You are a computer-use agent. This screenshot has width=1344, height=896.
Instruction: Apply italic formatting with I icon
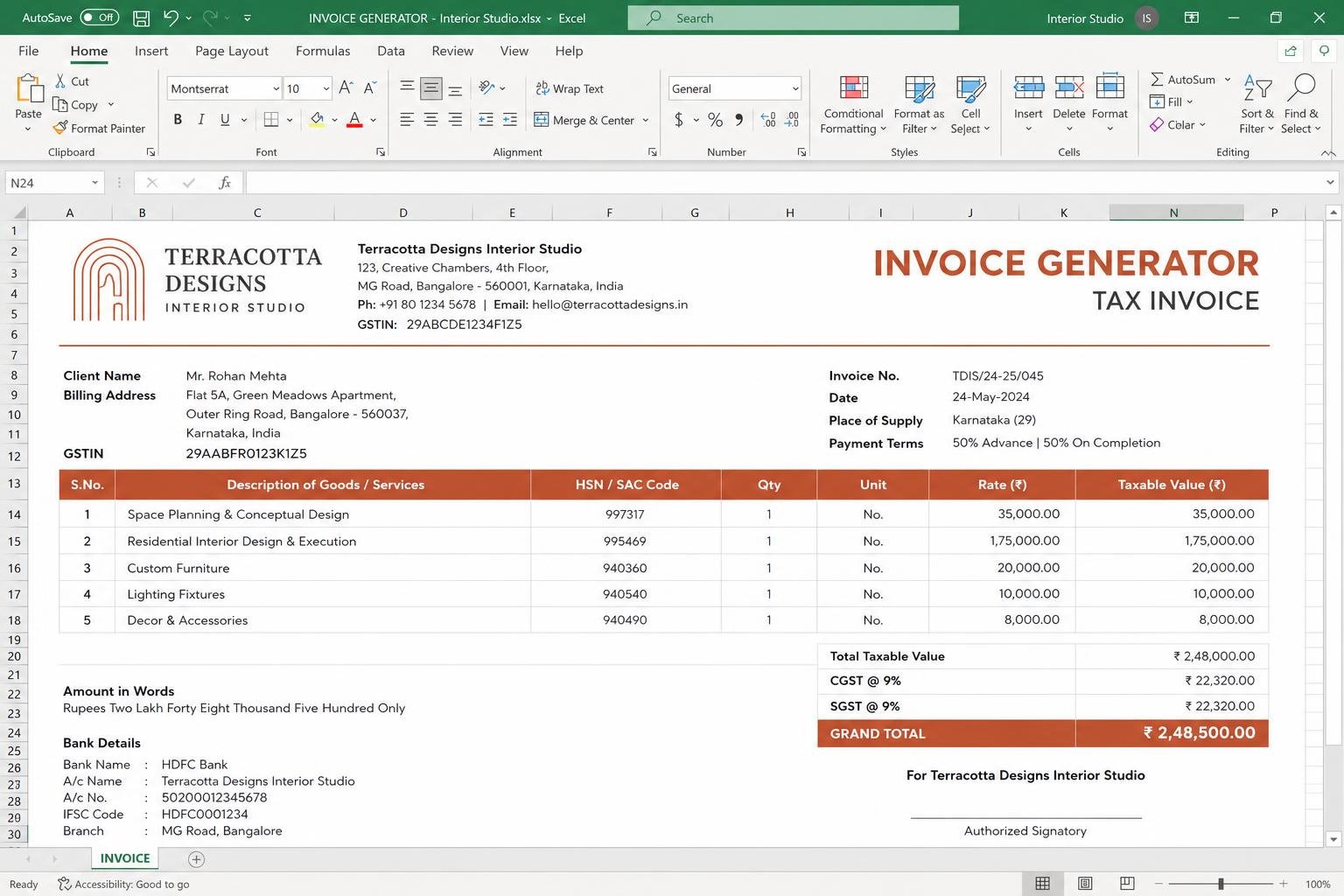201,119
